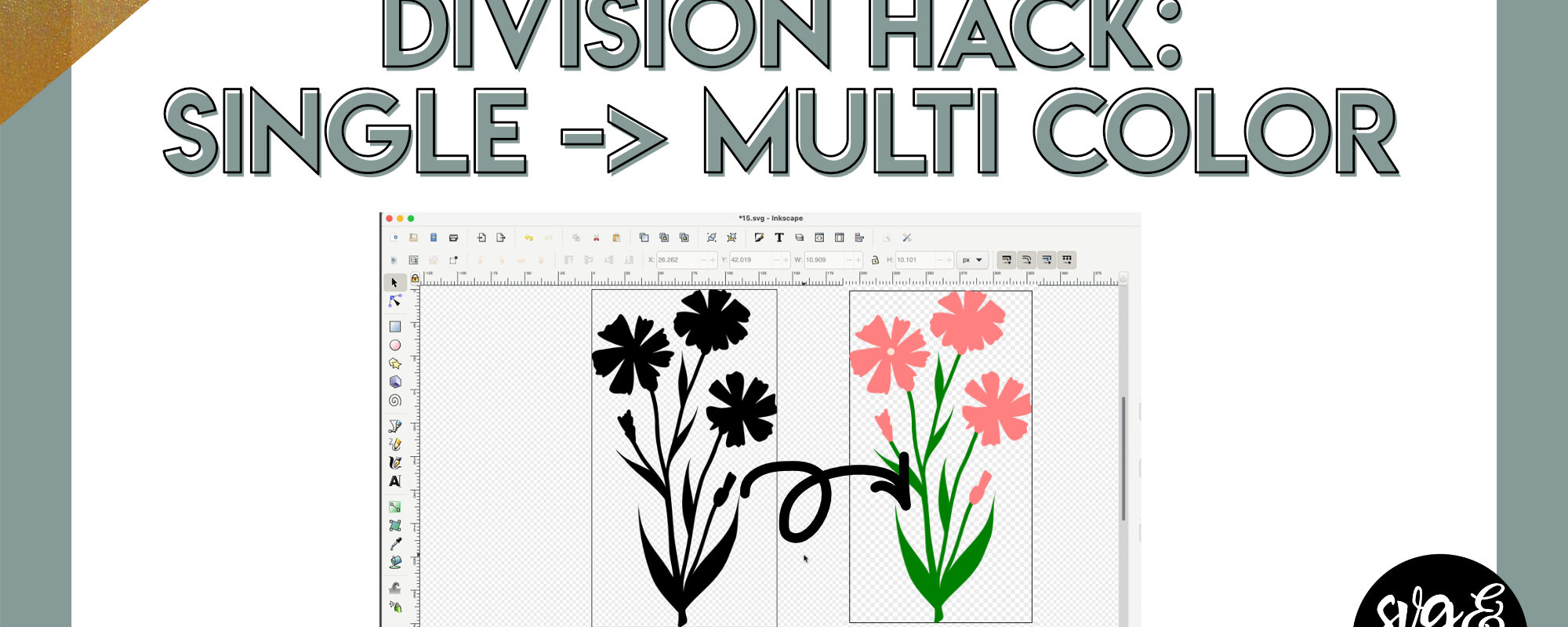Paste from clipboard icon

click(616, 237)
